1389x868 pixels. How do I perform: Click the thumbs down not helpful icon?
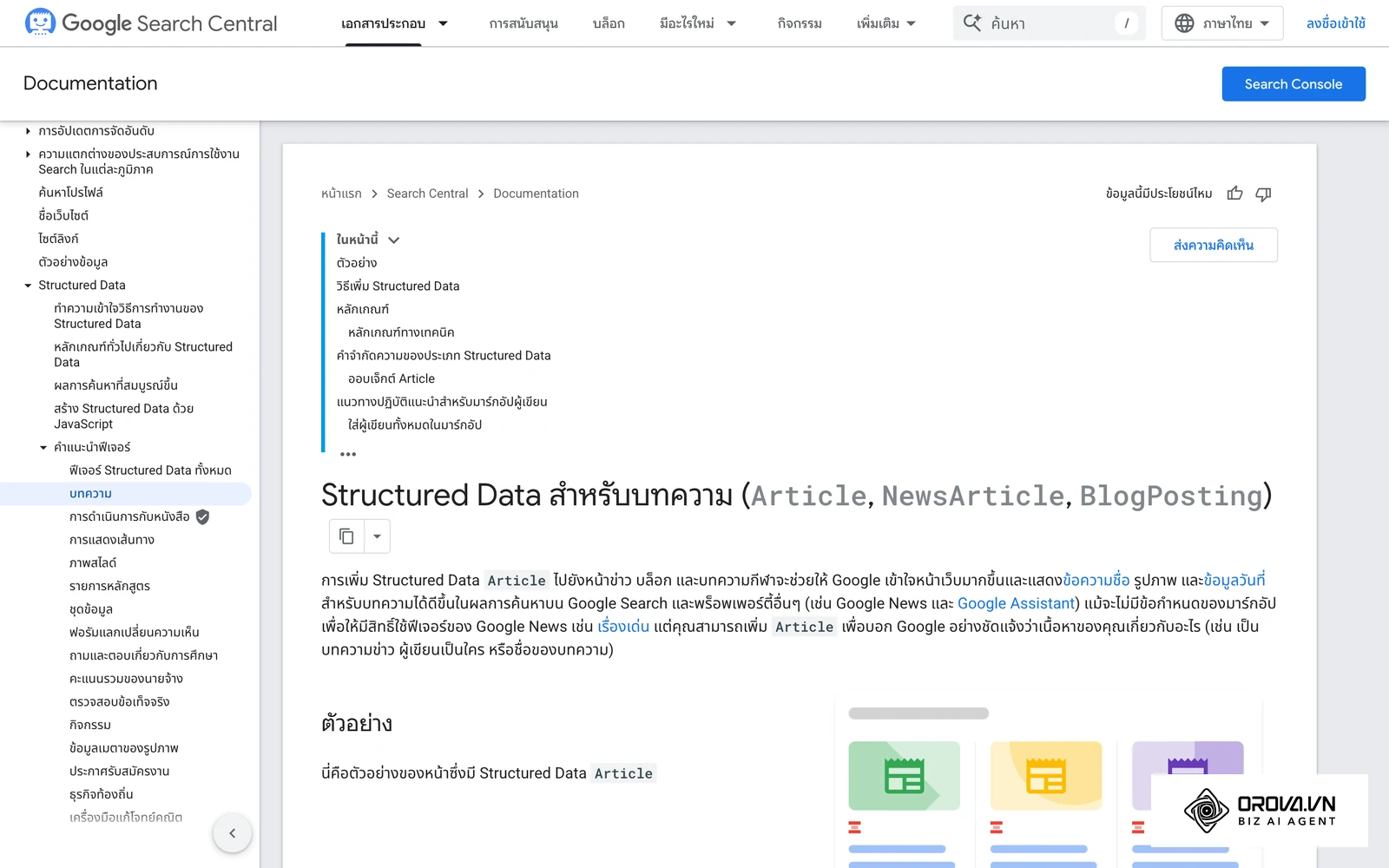(1263, 194)
